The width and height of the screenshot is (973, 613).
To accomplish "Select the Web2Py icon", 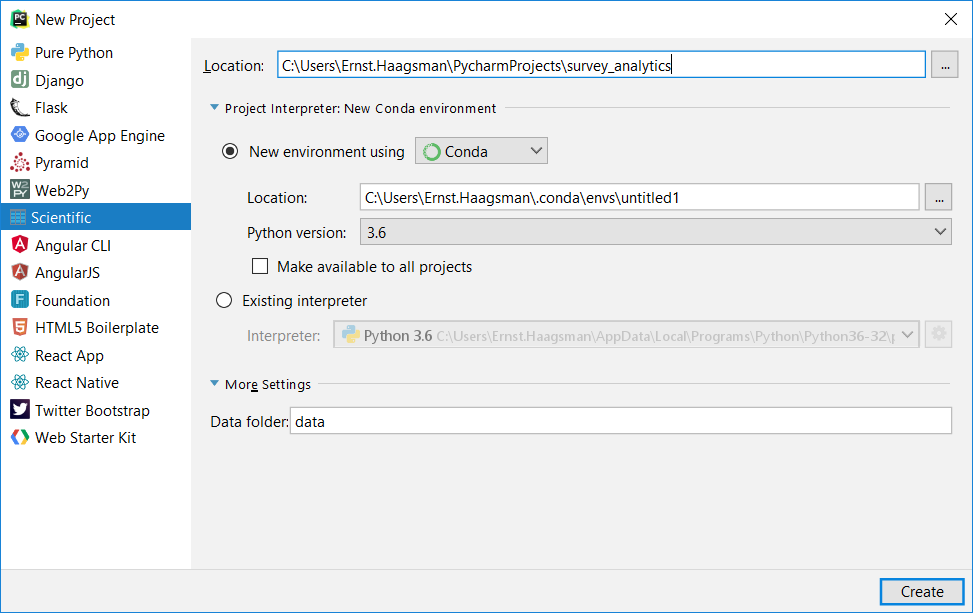I will (20, 189).
